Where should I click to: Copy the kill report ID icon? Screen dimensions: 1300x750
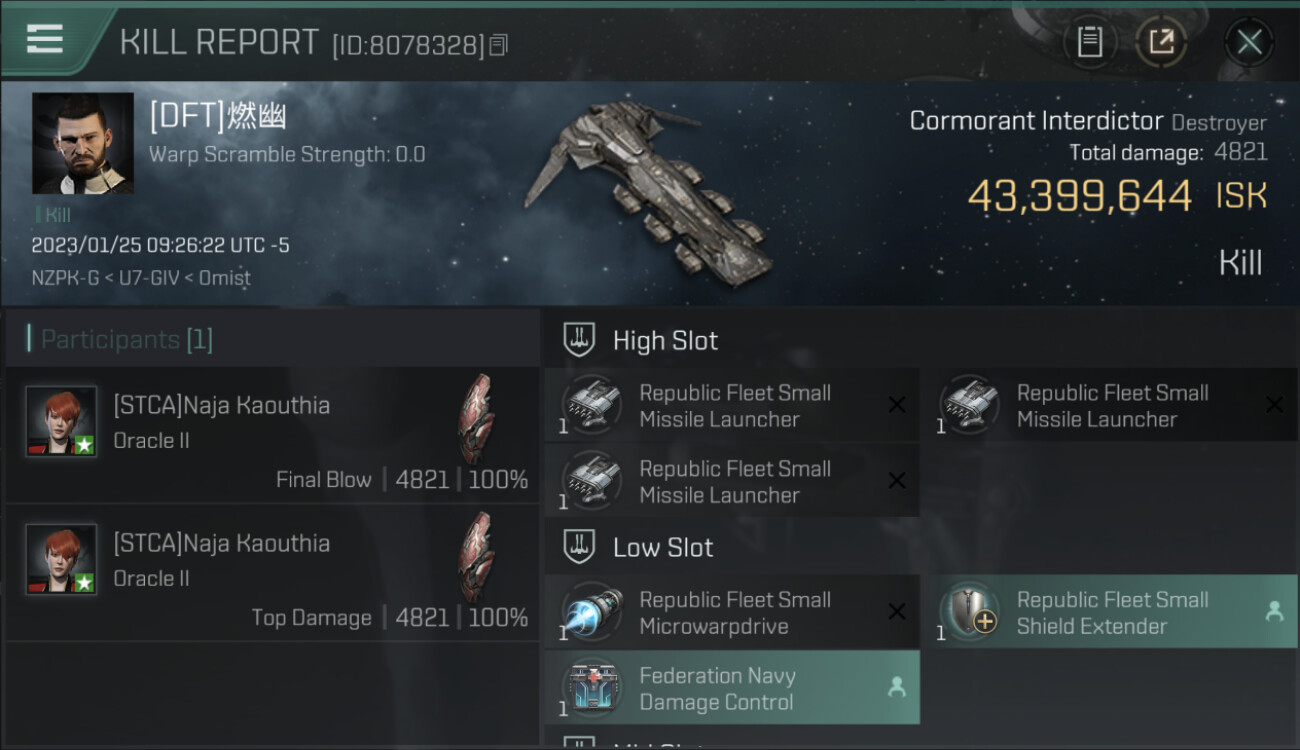[499, 45]
